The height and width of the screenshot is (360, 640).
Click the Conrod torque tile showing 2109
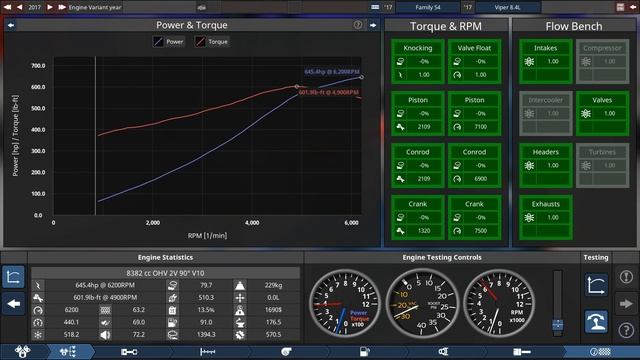tap(418, 165)
